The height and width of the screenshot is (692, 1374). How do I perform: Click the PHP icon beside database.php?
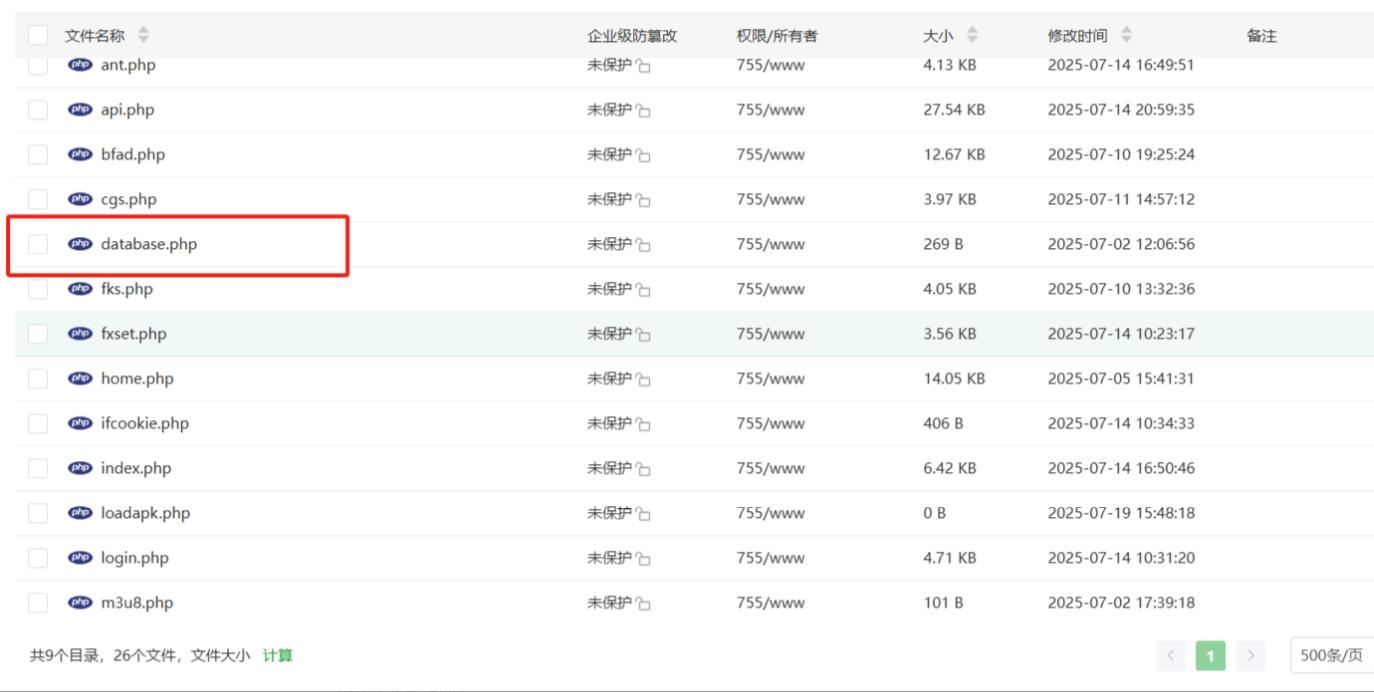coord(79,244)
